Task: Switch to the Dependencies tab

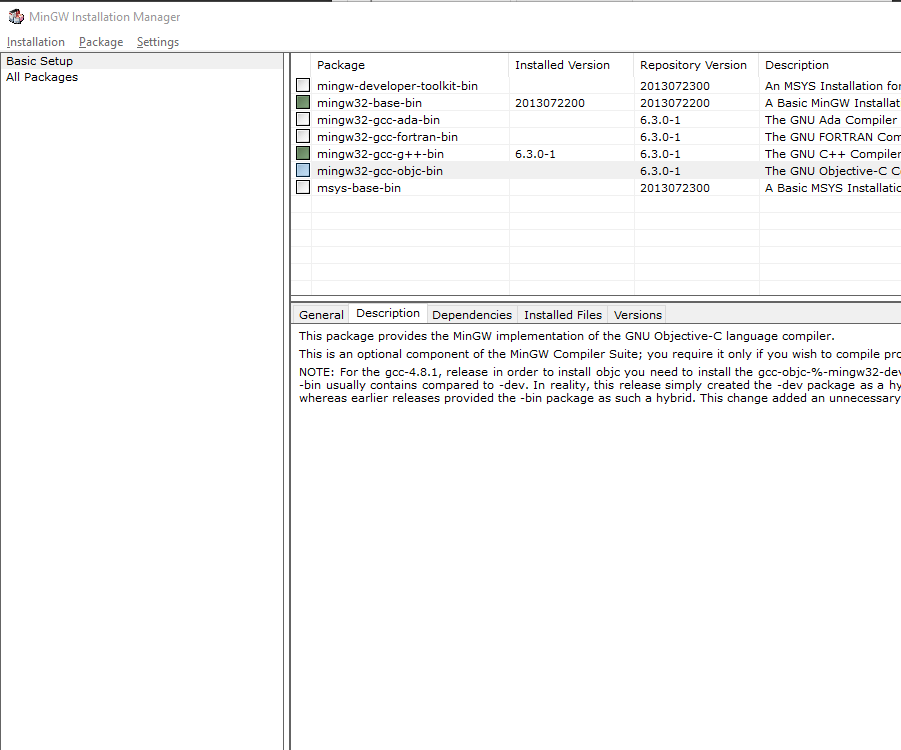Action: pyautogui.click(x=472, y=315)
